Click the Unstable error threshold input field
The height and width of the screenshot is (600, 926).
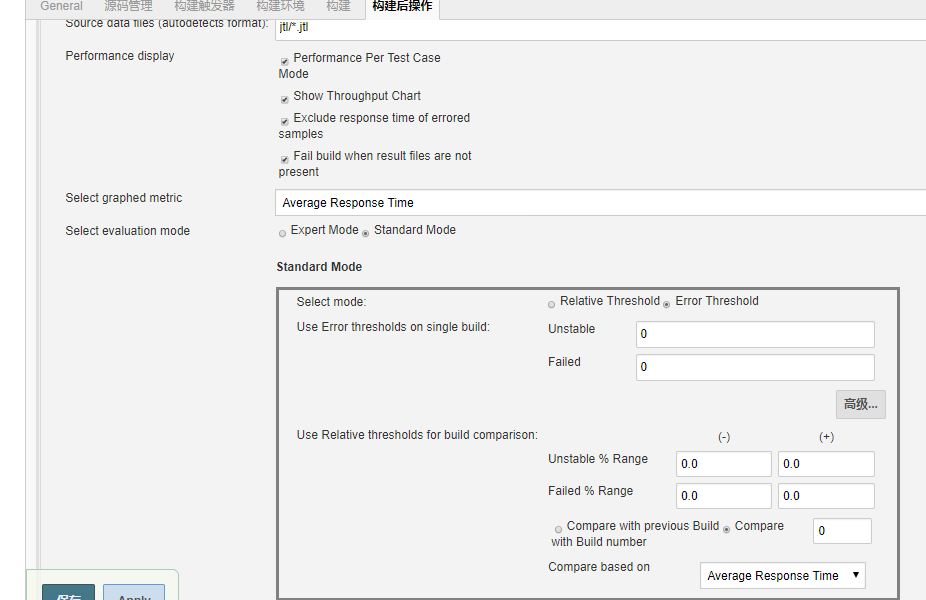point(754,334)
